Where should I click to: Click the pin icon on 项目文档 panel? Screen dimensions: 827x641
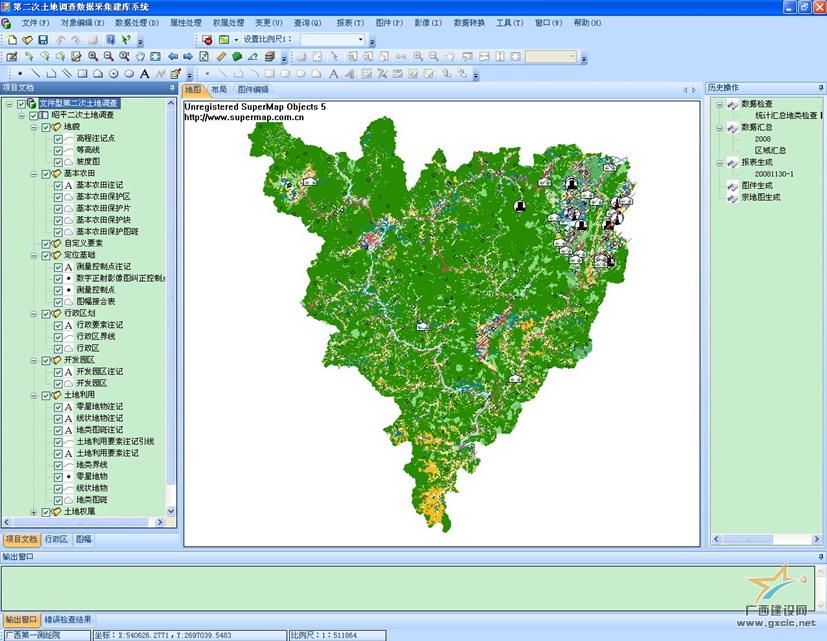pos(172,88)
